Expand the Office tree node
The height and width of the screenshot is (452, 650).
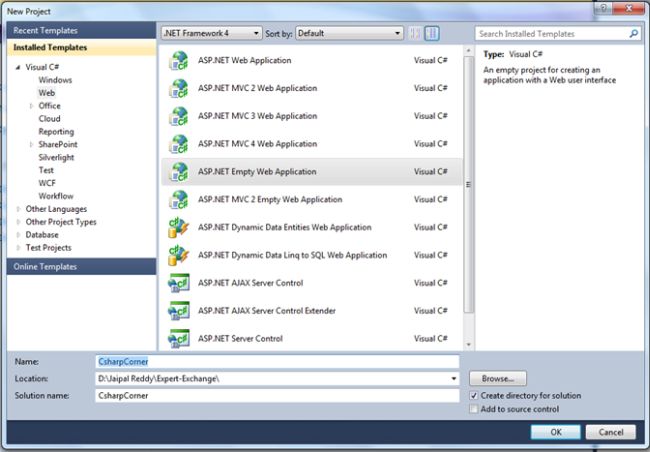(31, 106)
